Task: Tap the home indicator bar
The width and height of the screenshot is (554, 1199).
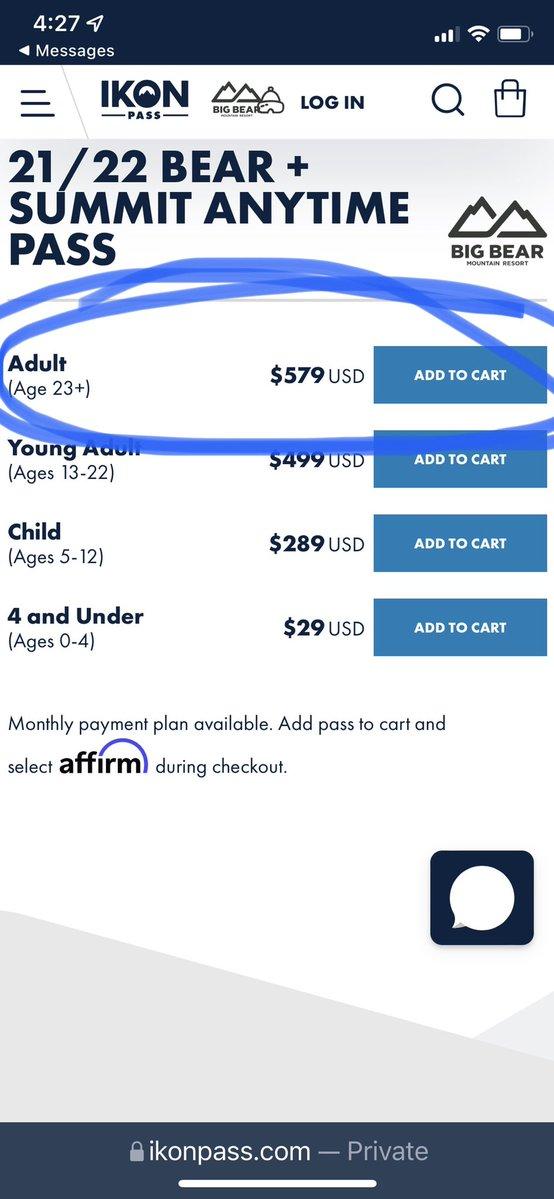Action: pos(277,1184)
